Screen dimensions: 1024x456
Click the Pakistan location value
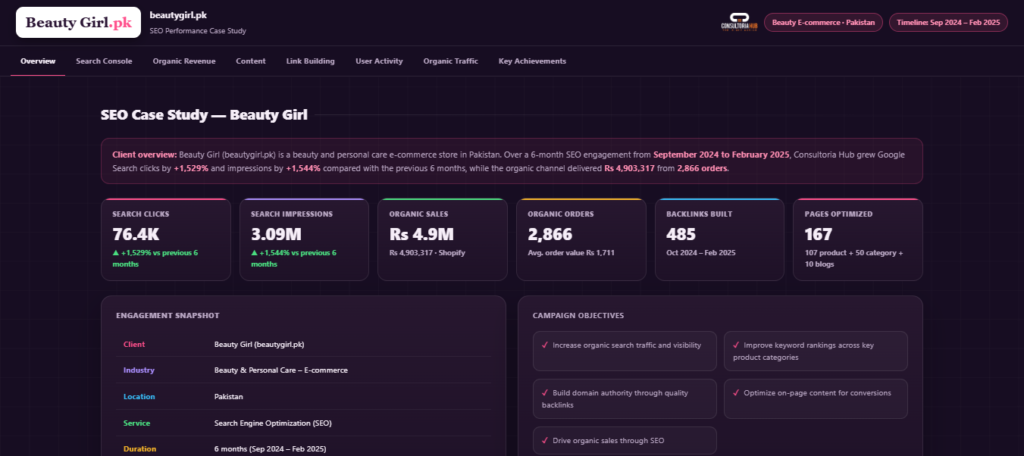(x=228, y=397)
